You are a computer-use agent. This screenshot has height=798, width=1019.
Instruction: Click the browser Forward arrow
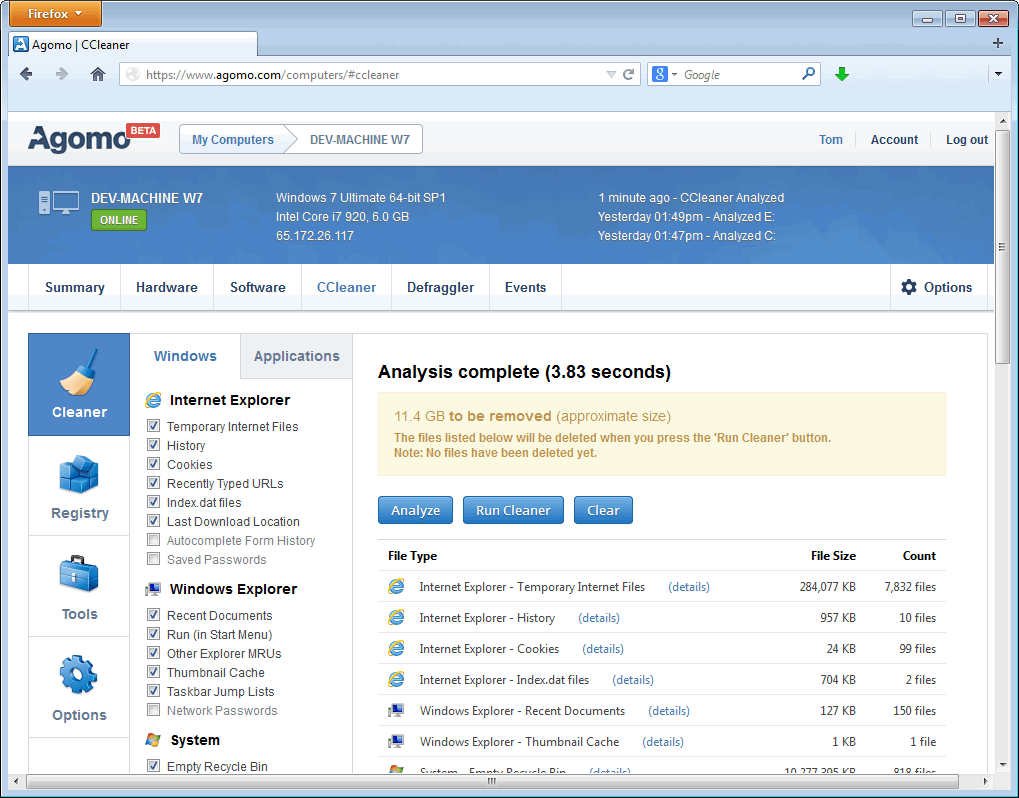point(62,74)
